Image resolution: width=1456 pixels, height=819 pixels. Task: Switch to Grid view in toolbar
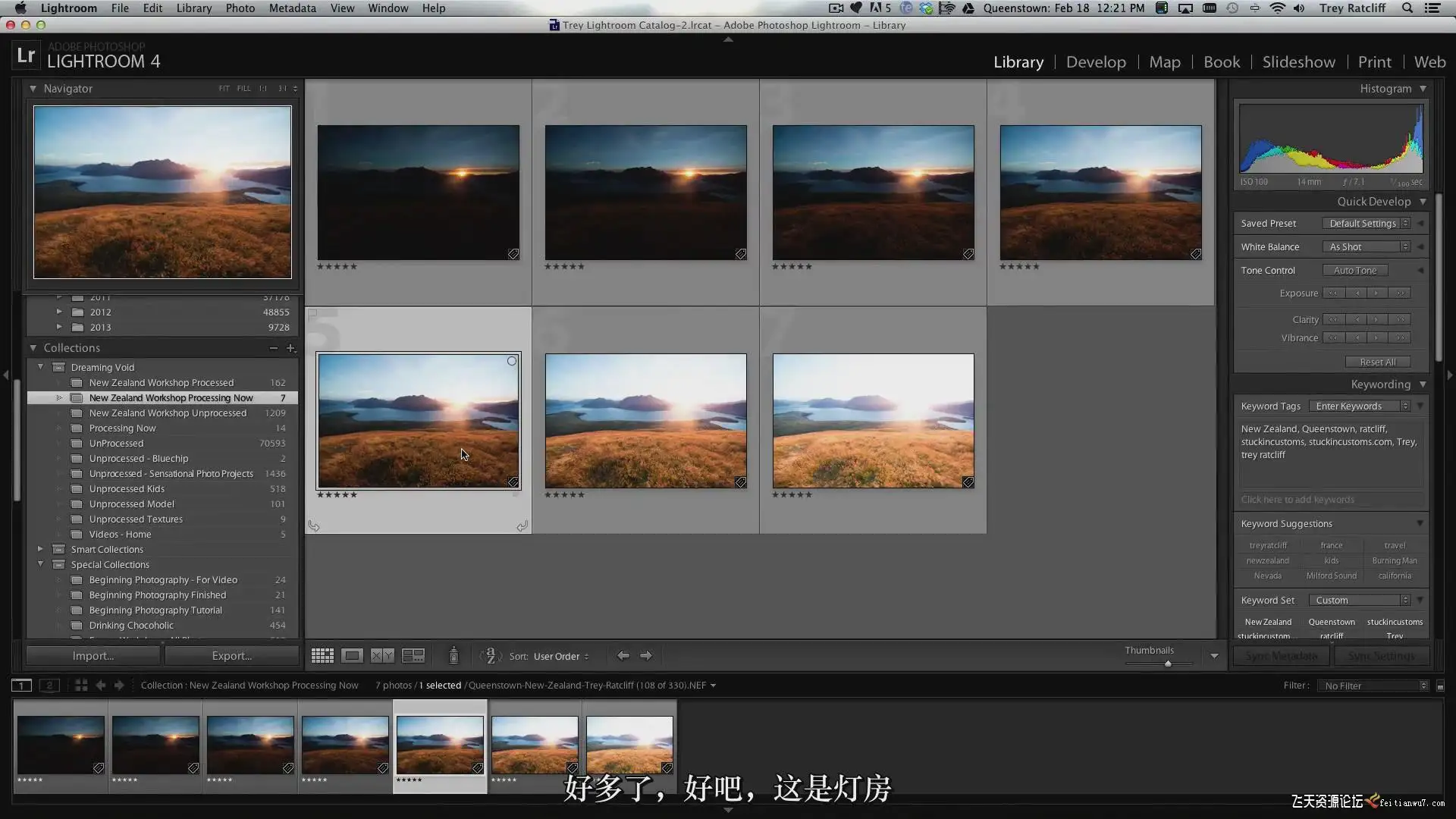322,656
